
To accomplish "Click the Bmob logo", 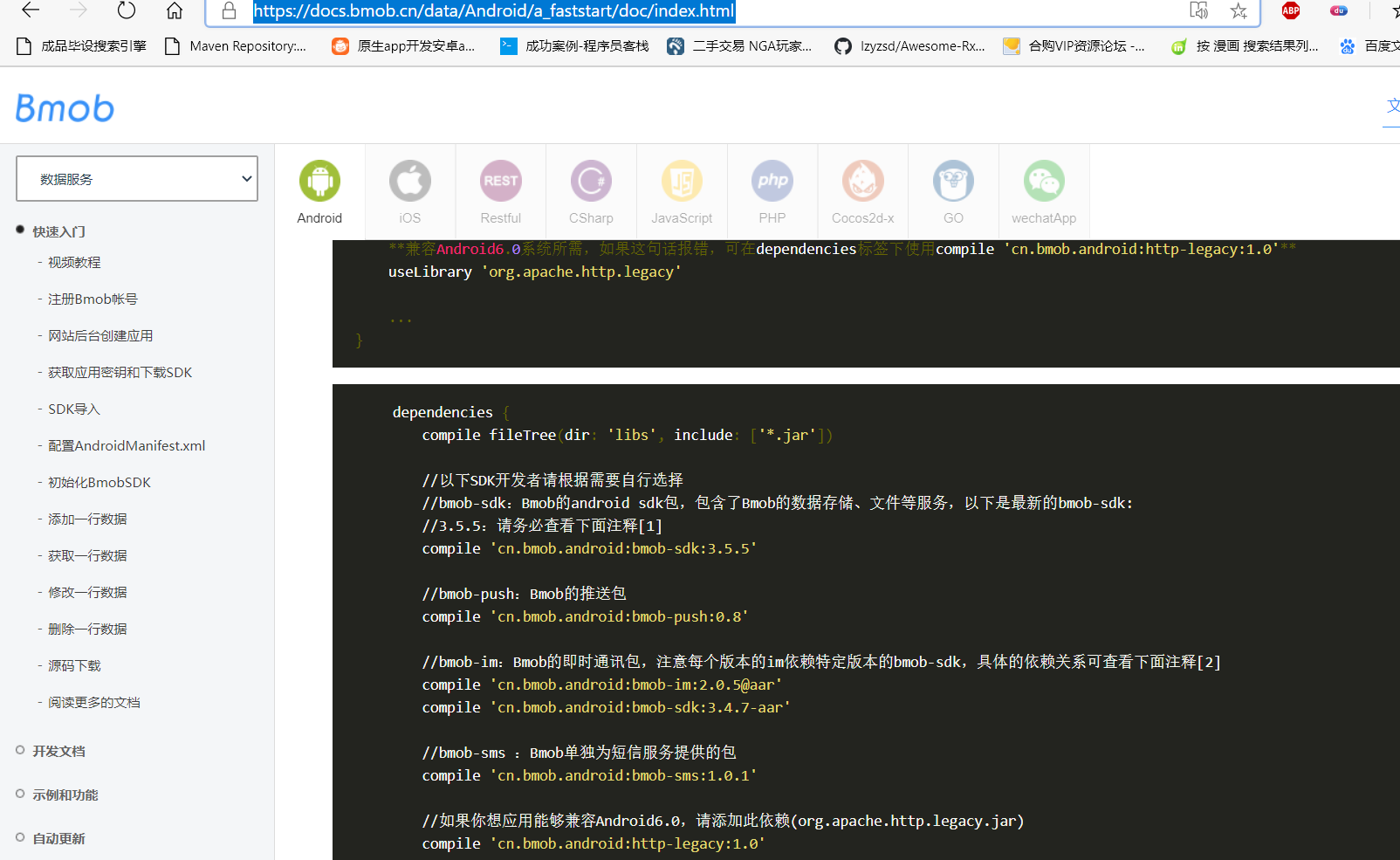I will click(65, 108).
